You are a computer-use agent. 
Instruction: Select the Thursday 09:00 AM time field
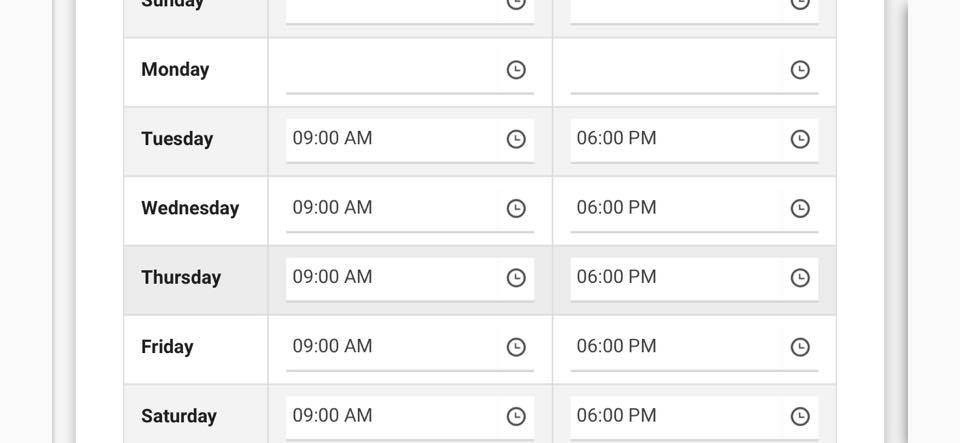pos(390,278)
